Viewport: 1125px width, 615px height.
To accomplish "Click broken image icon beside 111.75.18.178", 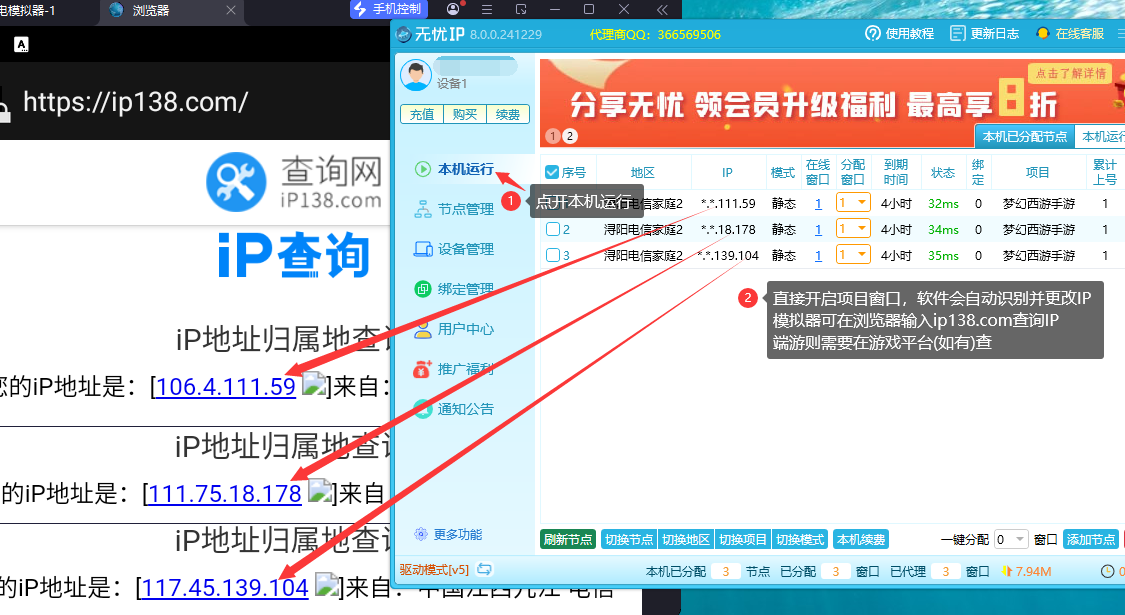I will 321,491.
